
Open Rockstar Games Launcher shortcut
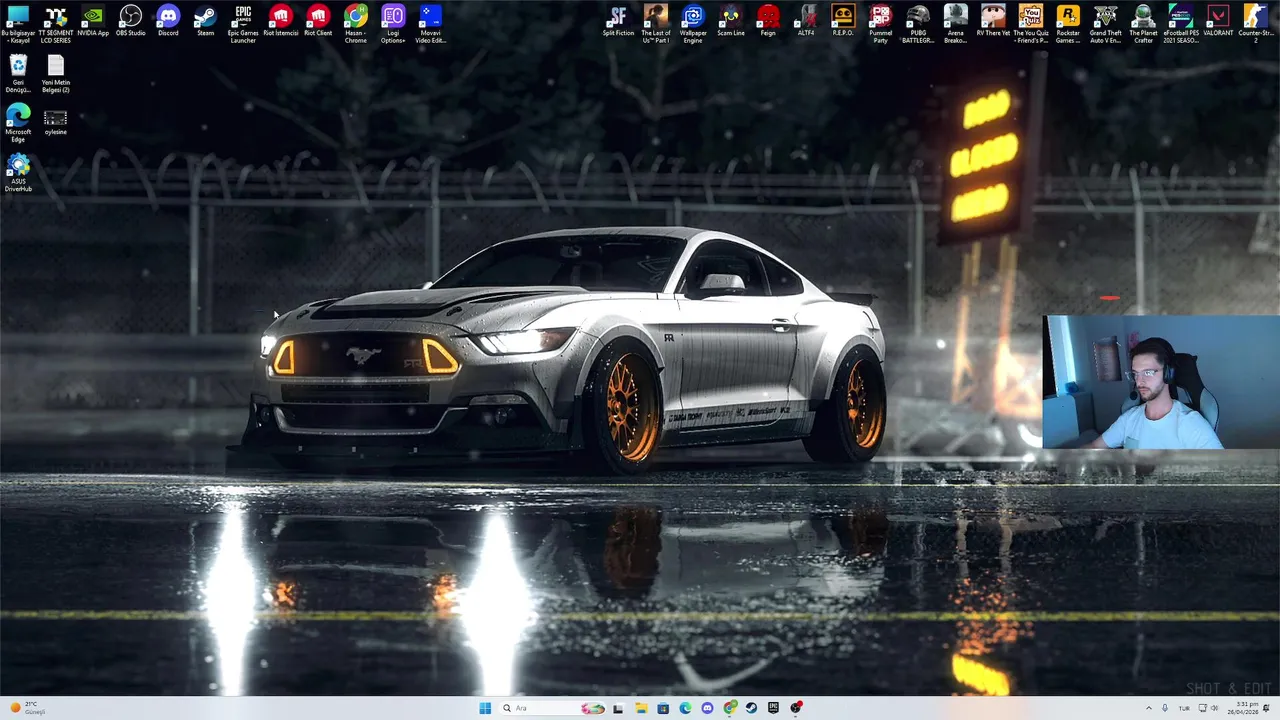click(1068, 23)
